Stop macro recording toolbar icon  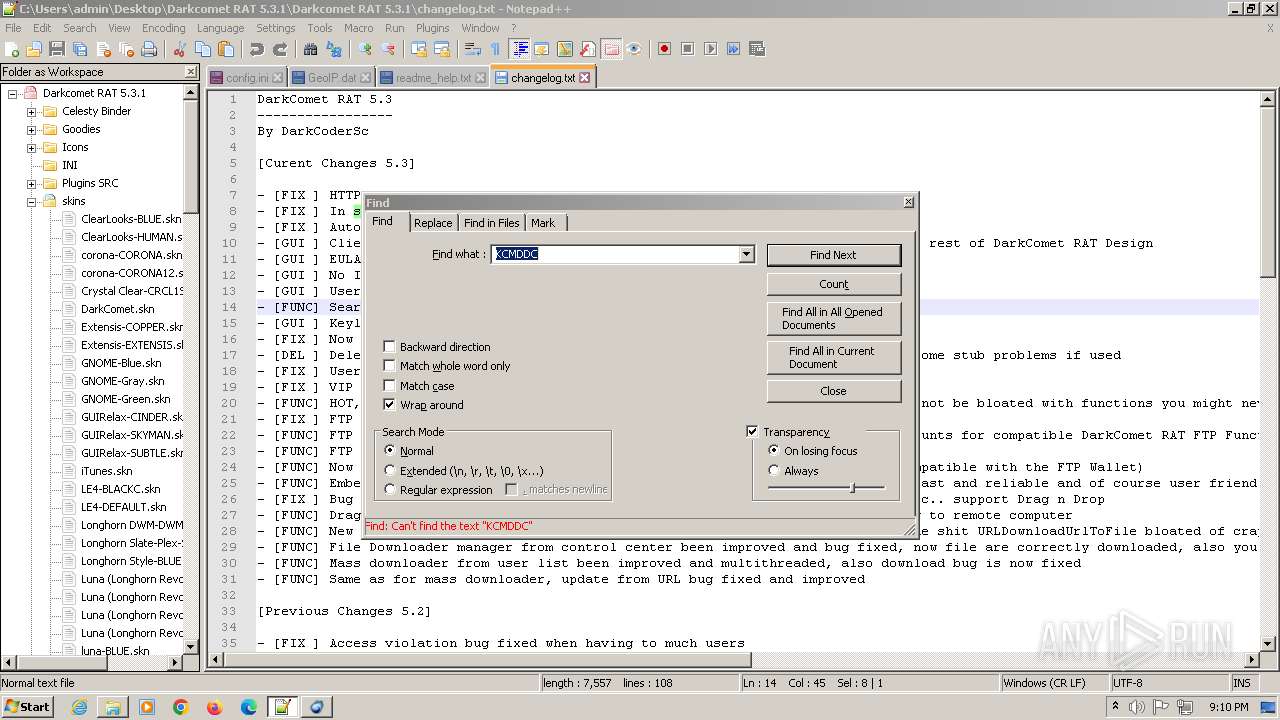688,49
